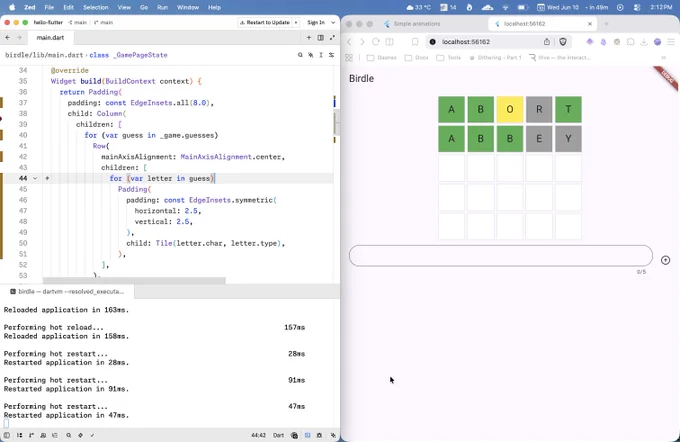Open the Dashes bookmarks folder
Viewport: 680px width, 442px height.
coord(382,57)
